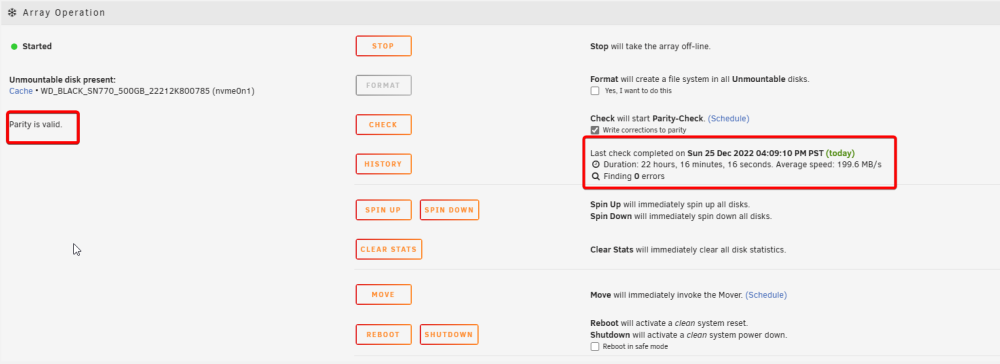Screen dimensions: 1000x364
Task: Open parity check HISTORY
Action: point(383,164)
